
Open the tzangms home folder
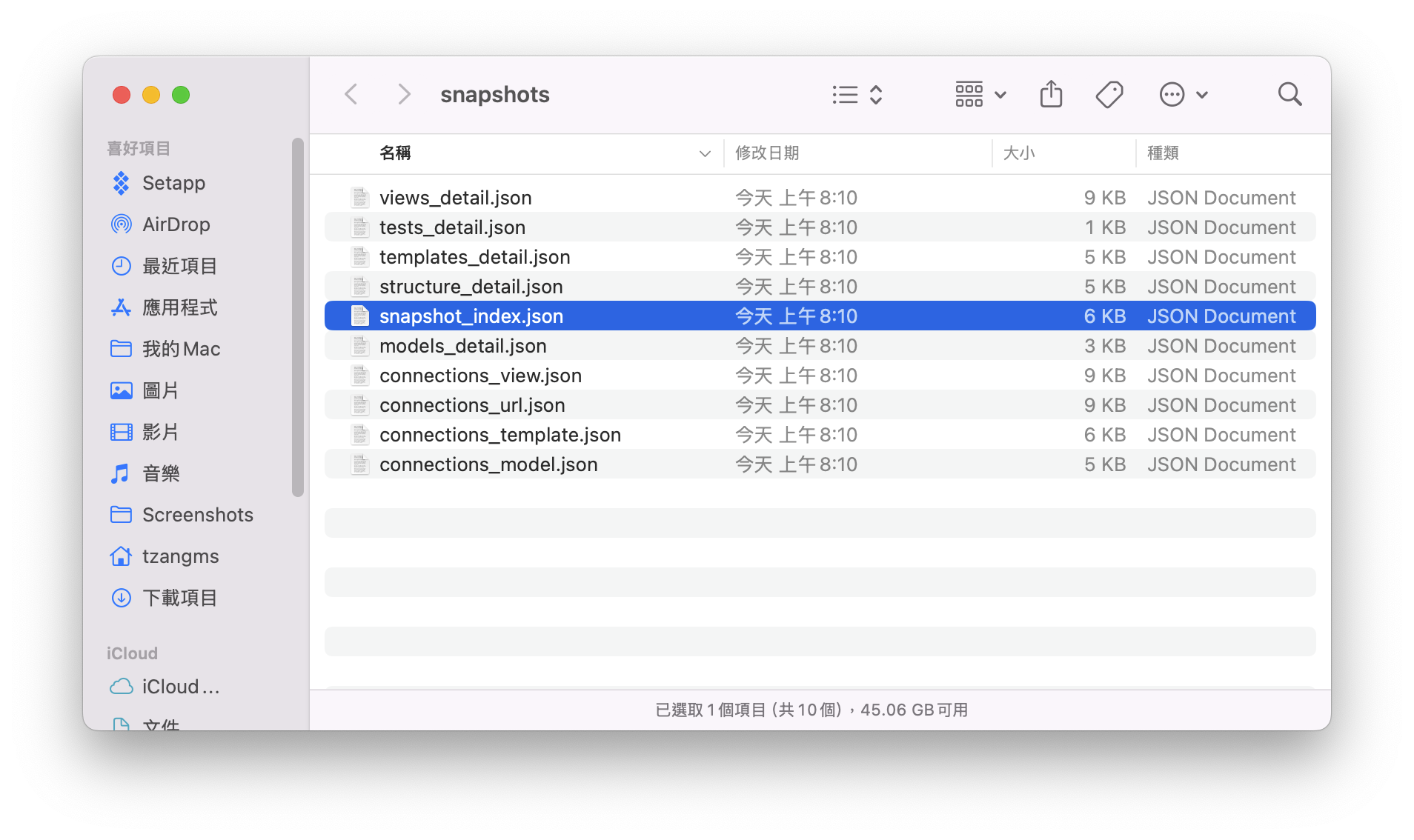click(179, 556)
